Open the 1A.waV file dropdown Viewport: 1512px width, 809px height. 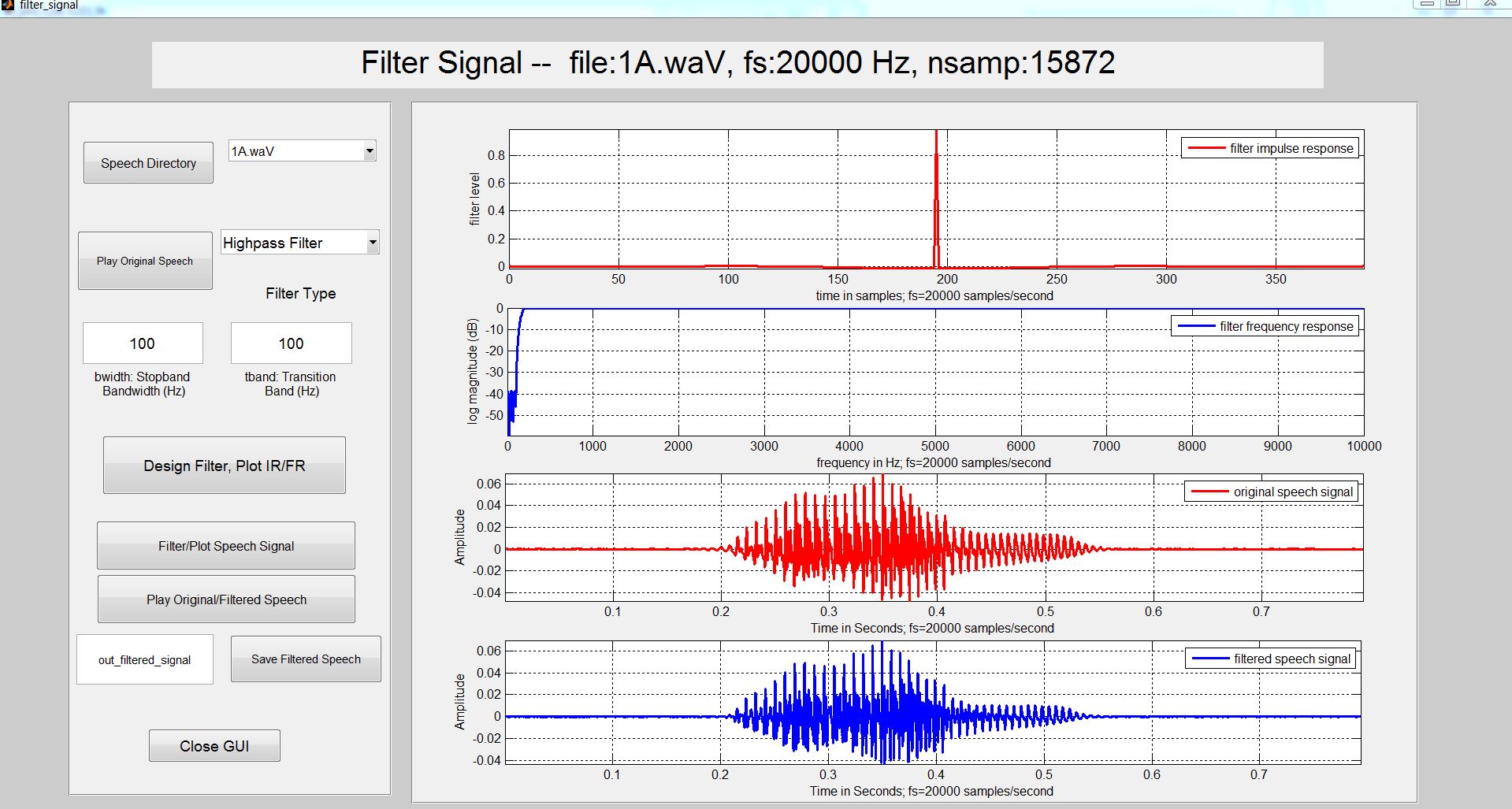click(x=303, y=150)
